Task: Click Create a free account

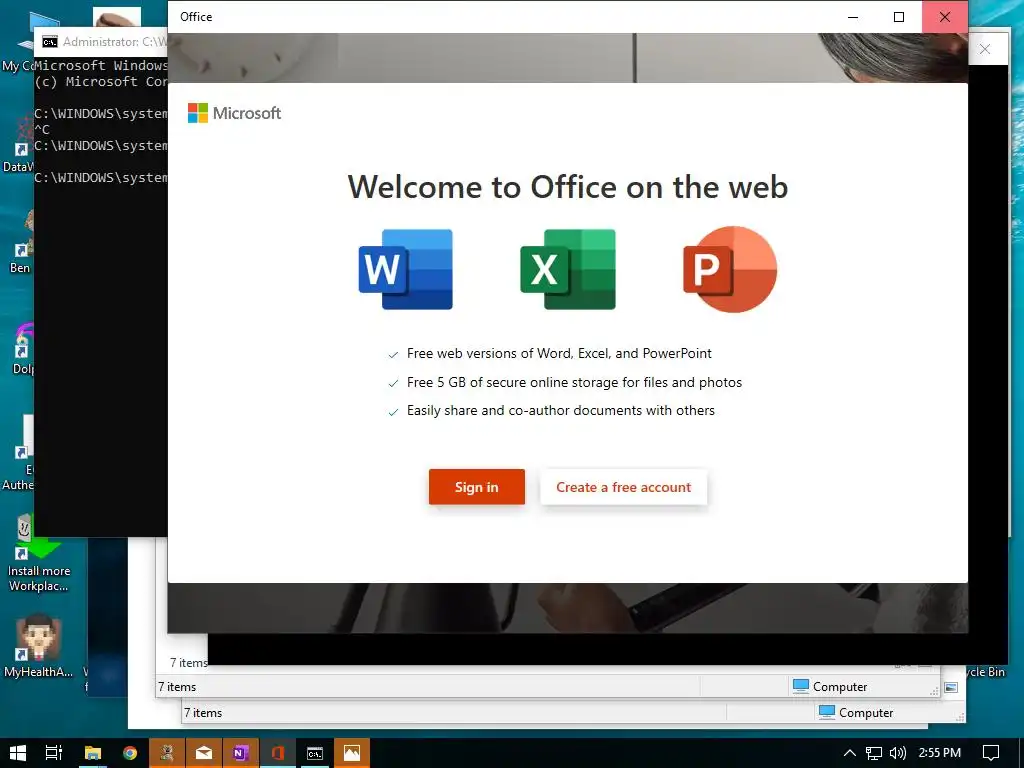Action: click(624, 487)
